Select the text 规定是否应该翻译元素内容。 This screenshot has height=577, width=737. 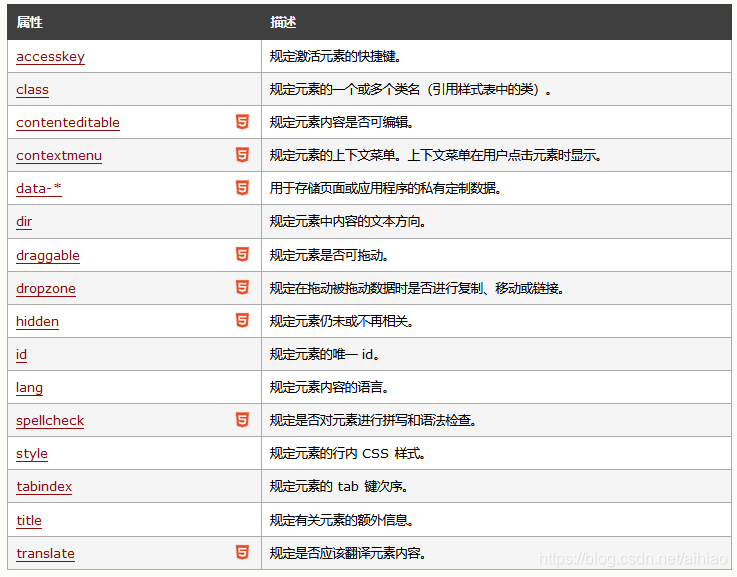348,553
